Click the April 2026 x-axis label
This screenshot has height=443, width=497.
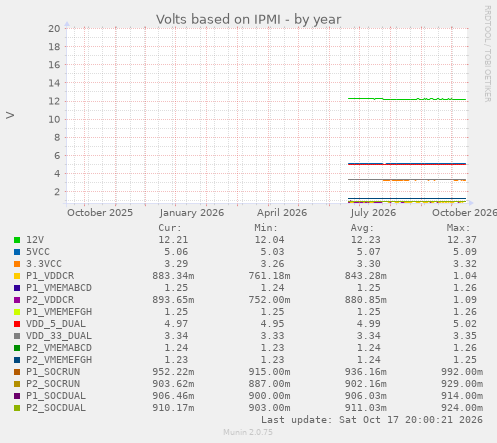[282, 213]
